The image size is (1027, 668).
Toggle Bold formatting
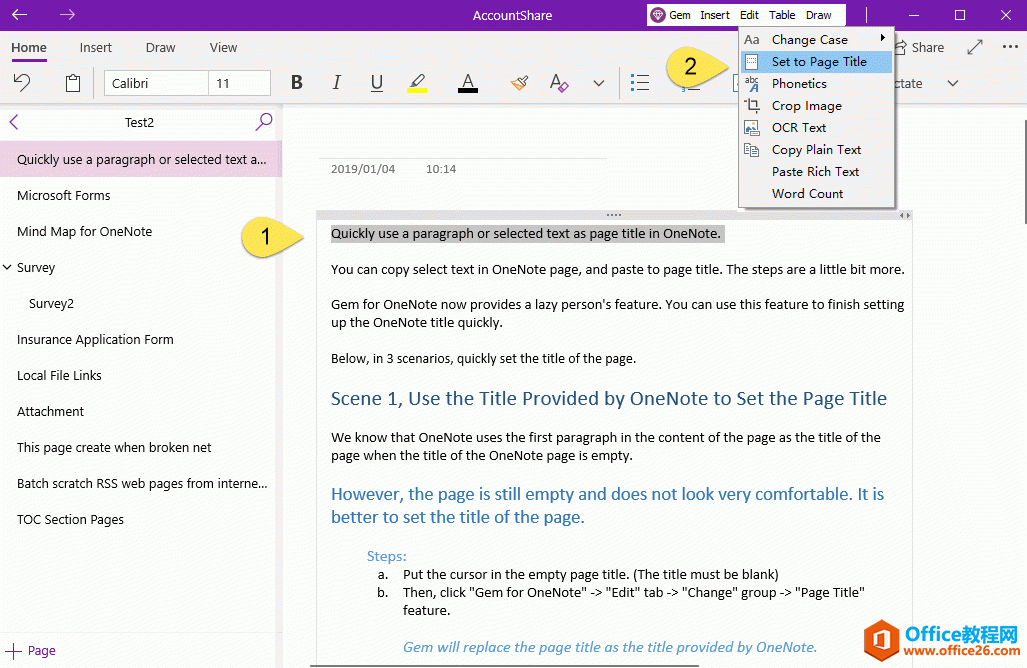296,83
